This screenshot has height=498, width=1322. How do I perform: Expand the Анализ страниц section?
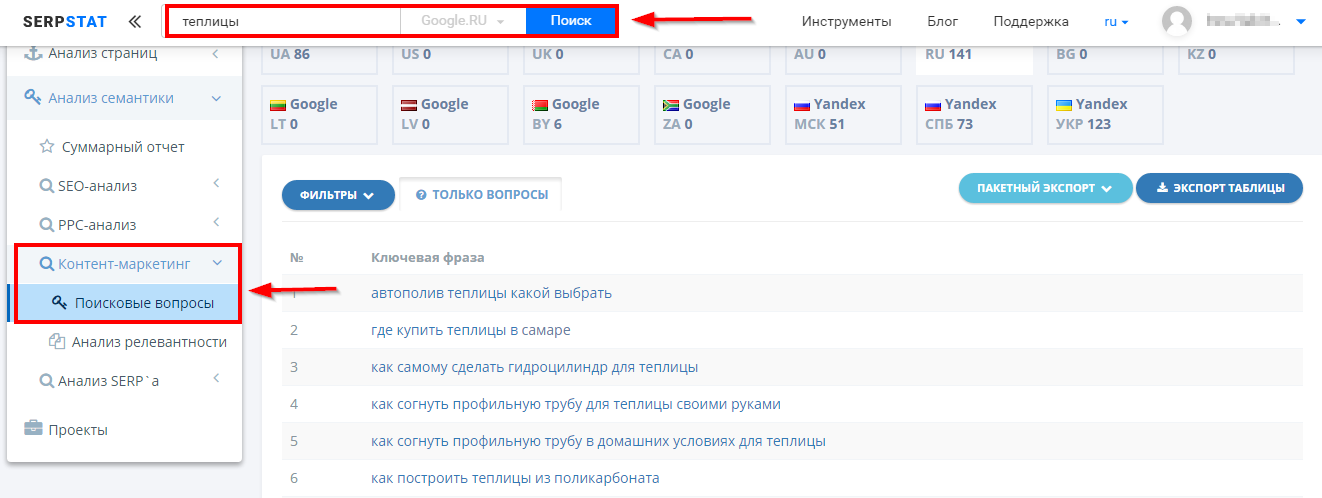(x=215, y=53)
